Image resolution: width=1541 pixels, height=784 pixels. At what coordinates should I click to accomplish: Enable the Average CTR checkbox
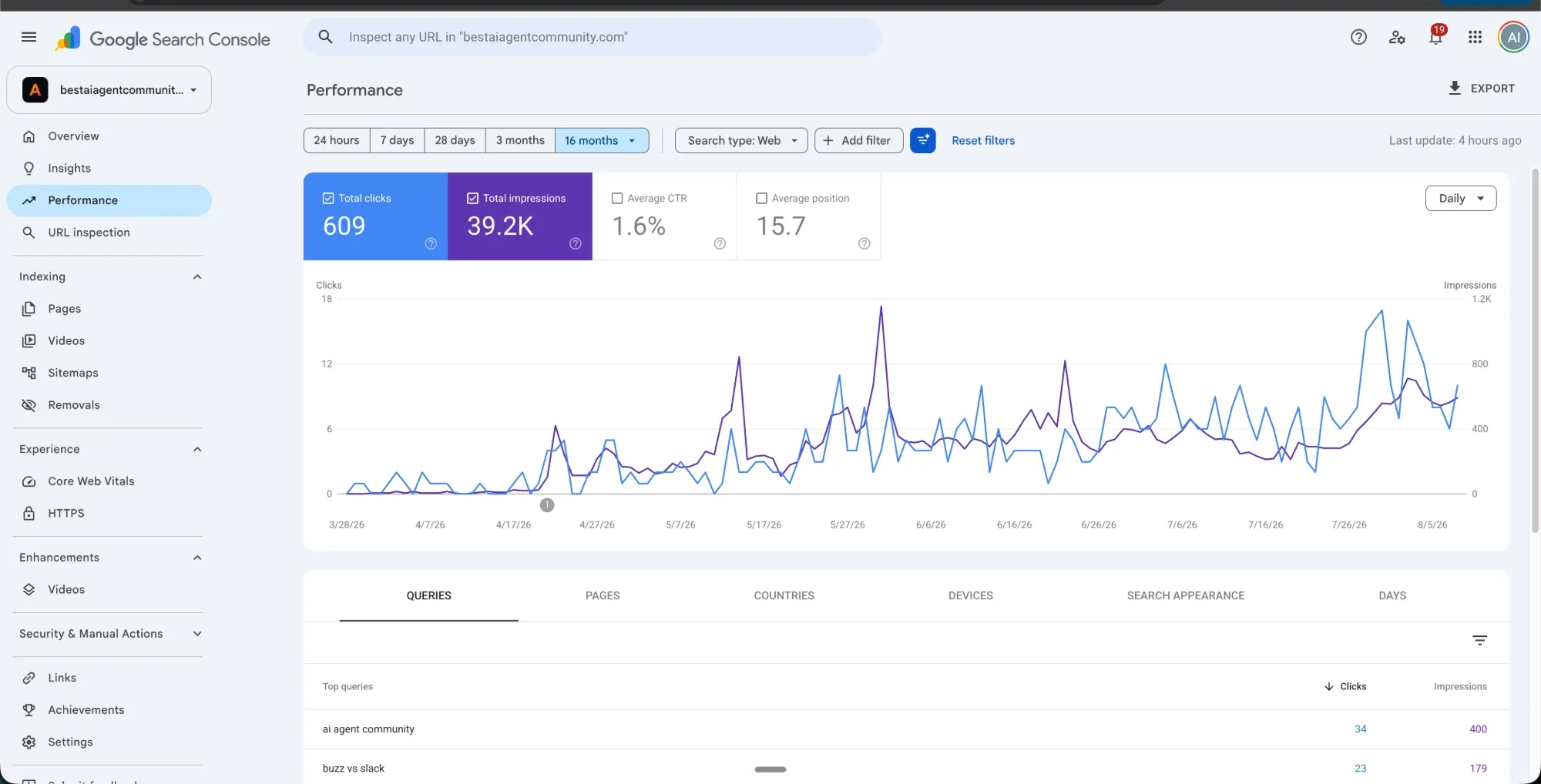coord(617,198)
